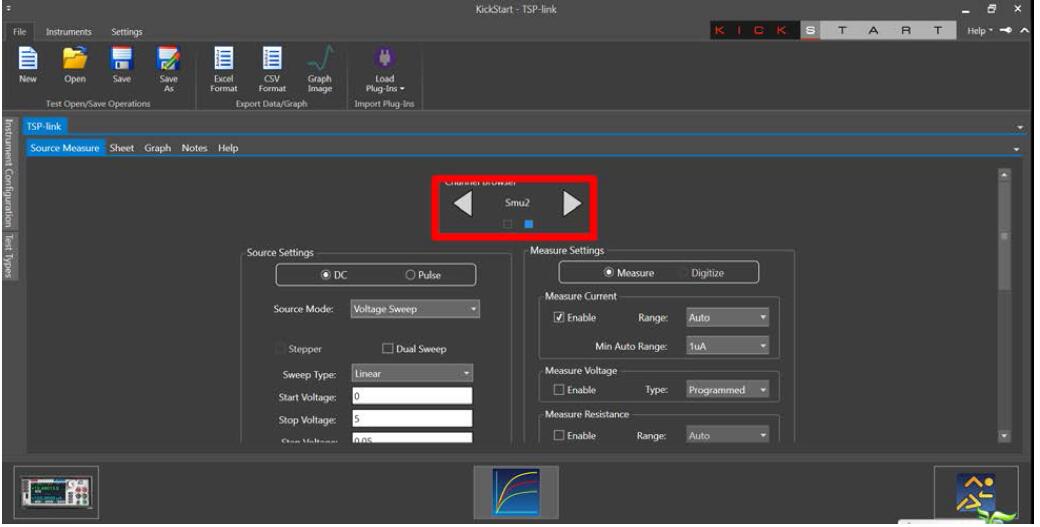The image size is (1040, 527).
Task: Export data in CSV Format
Action: pyautogui.click(x=272, y=62)
